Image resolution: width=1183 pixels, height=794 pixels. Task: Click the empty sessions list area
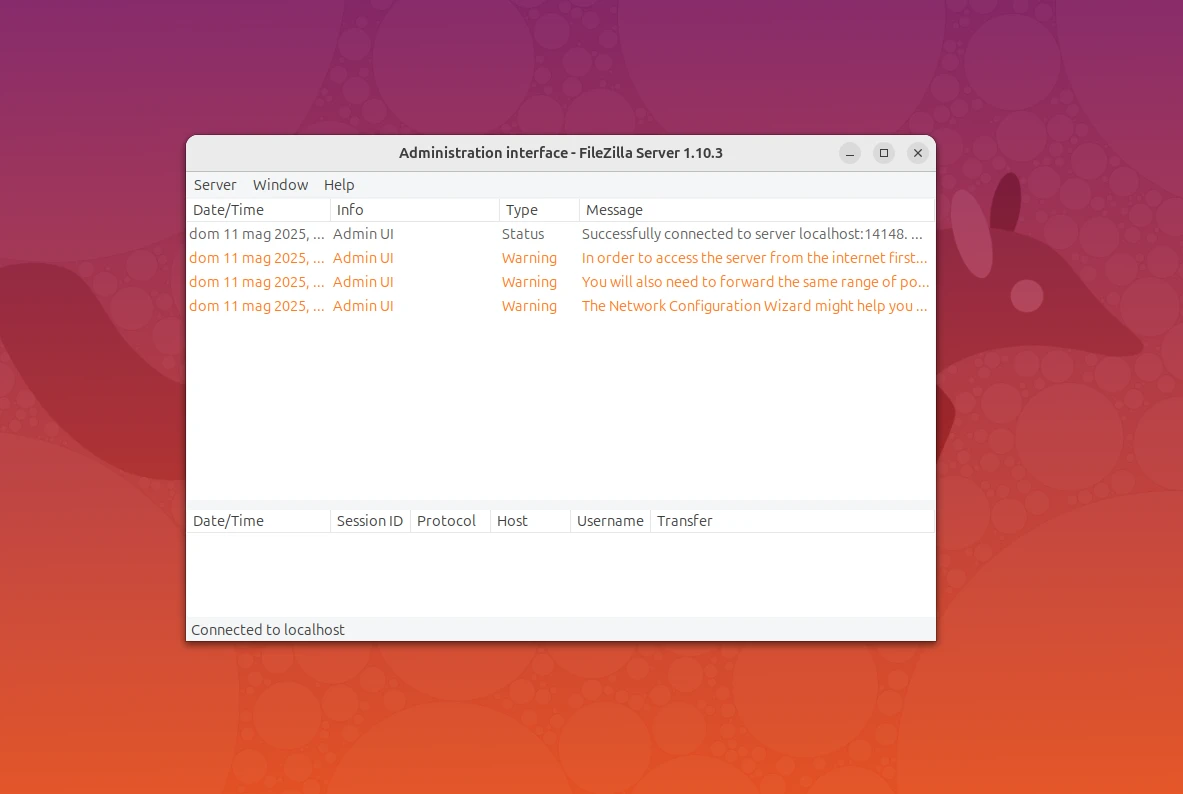[560, 570]
